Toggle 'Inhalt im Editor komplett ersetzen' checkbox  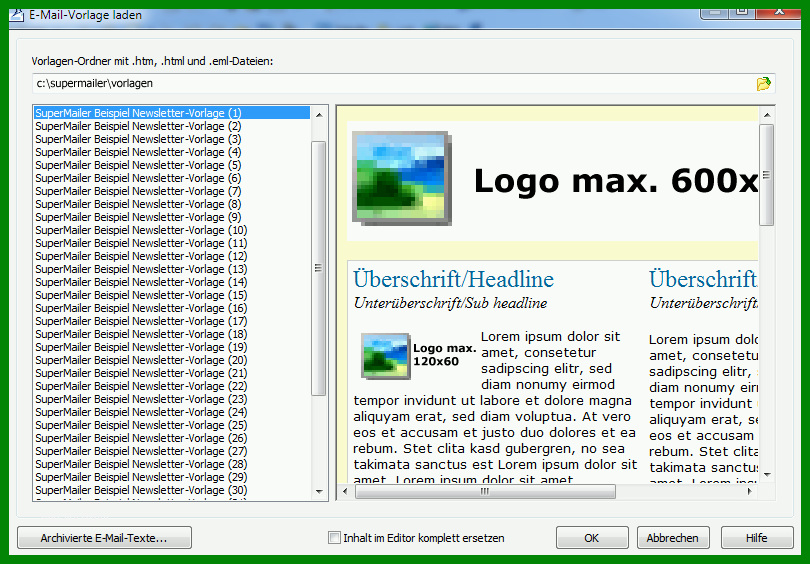point(334,538)
